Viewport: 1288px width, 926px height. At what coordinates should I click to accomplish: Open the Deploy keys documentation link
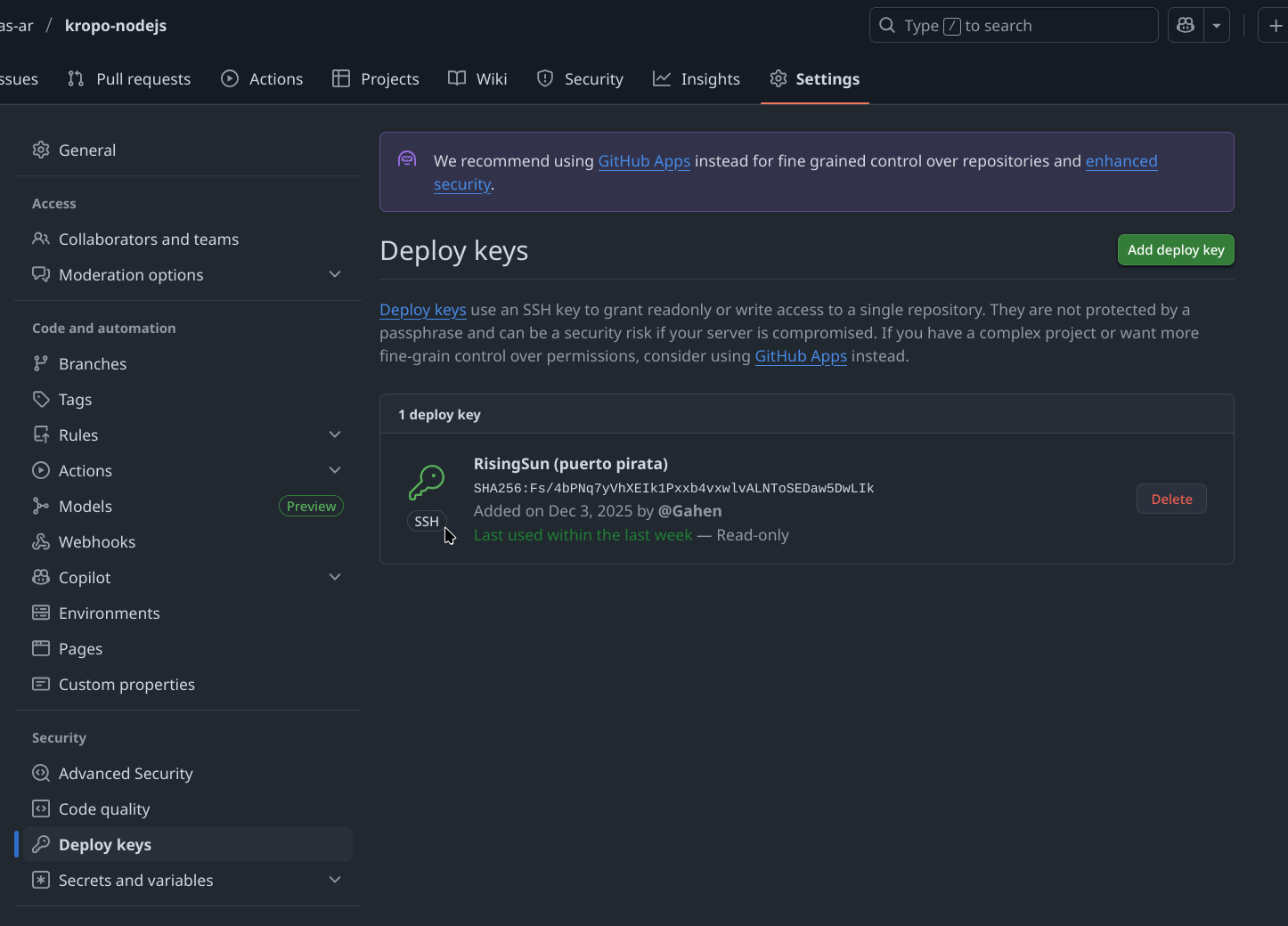tap(423, 310)
